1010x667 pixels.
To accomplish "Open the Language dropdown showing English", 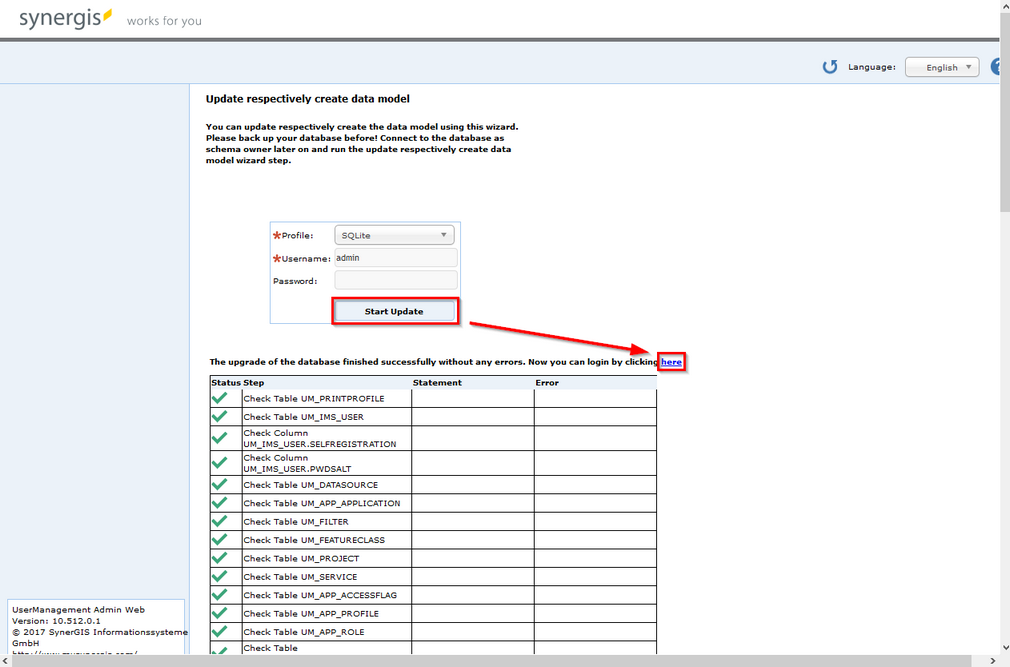I will click(941, 66).
